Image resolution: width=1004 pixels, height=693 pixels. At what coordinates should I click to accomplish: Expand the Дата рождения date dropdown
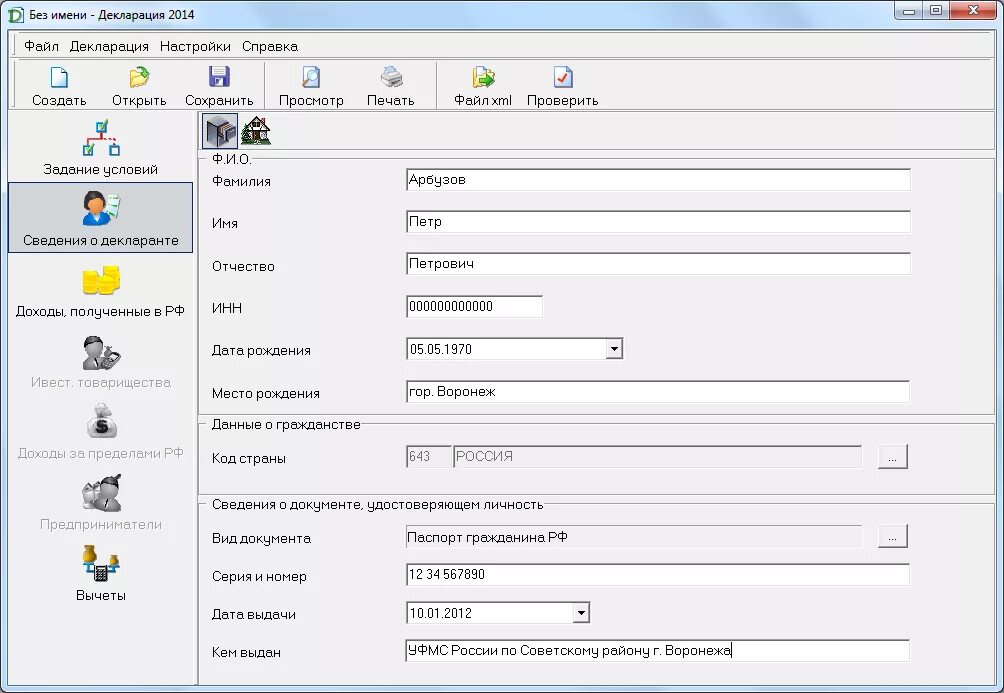point(614,349)
